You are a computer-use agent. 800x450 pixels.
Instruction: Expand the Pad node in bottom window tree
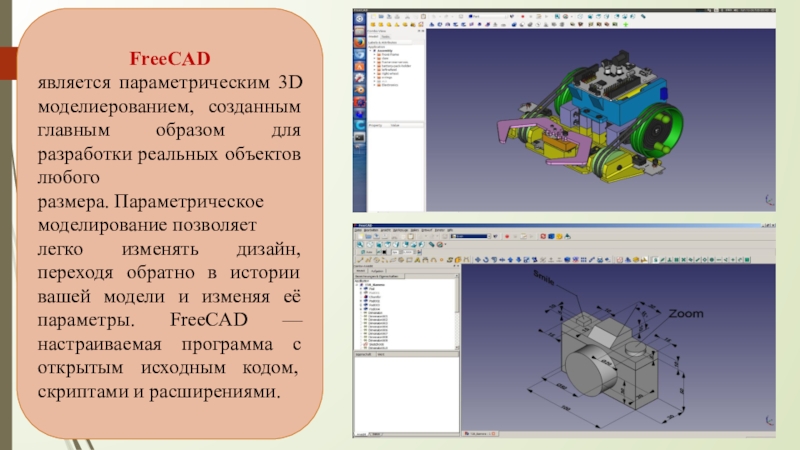(x=361, y=289)
